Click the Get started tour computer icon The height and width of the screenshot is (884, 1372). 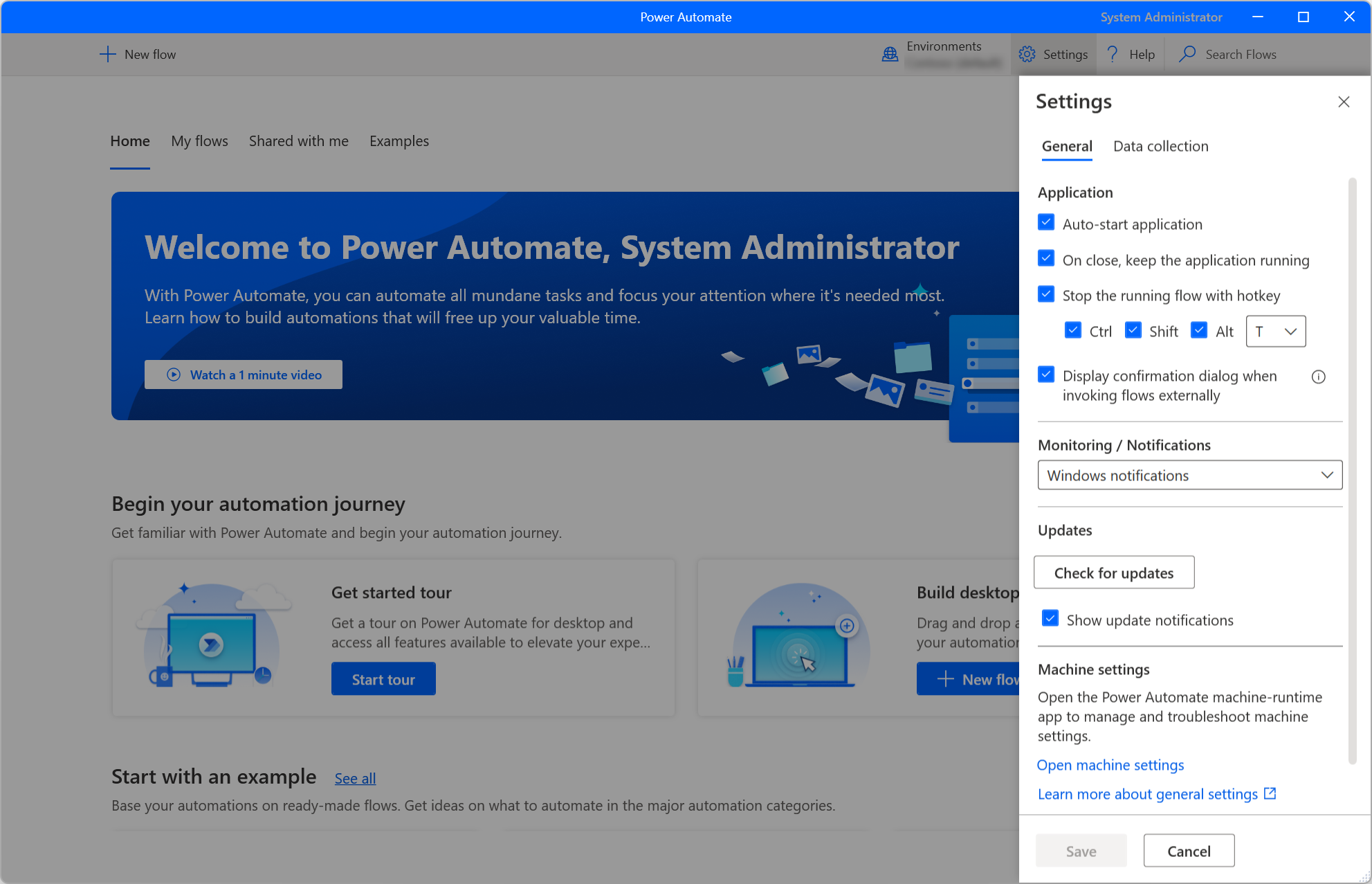[x=209, y=638]
